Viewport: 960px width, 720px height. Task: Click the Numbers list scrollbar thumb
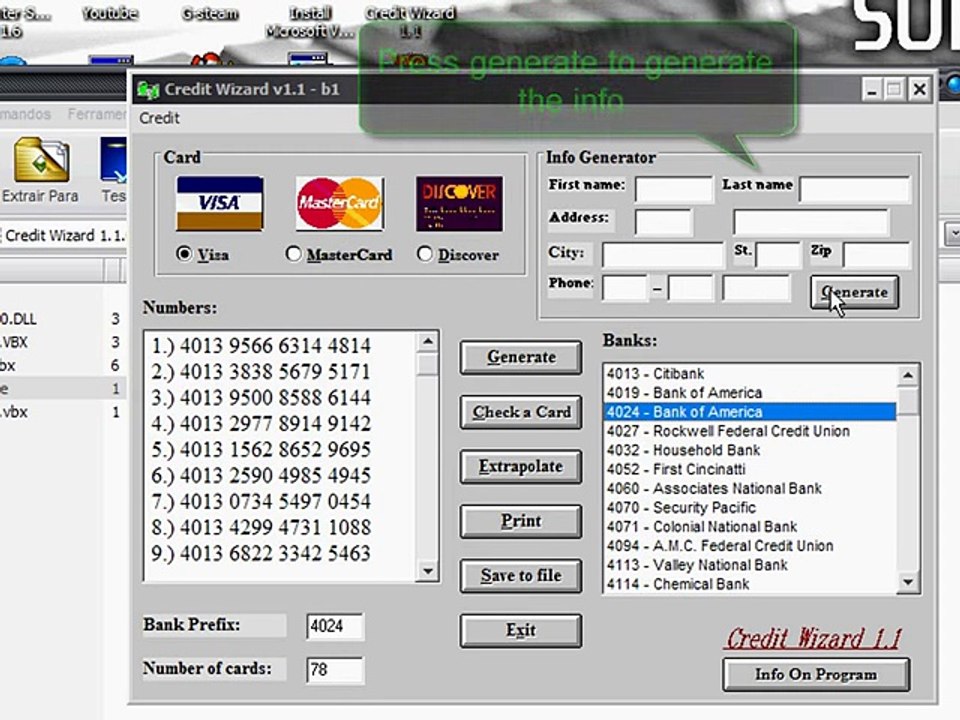click(x=428, y=364)
